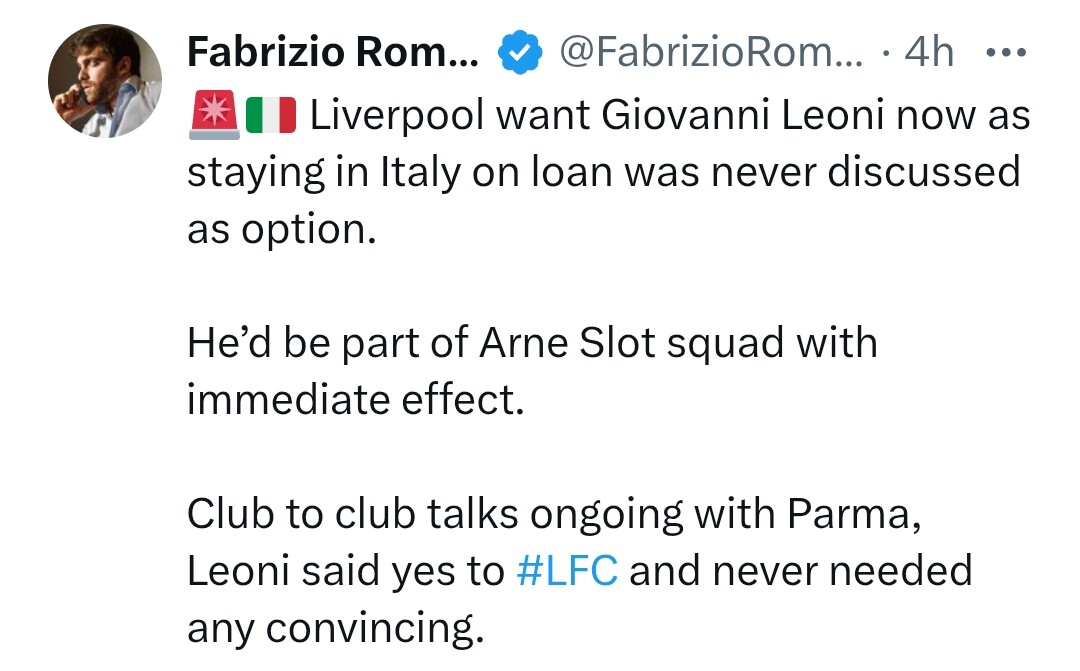Open the 4h timestamp link
1080x671 pixels.
click(929, 53)
